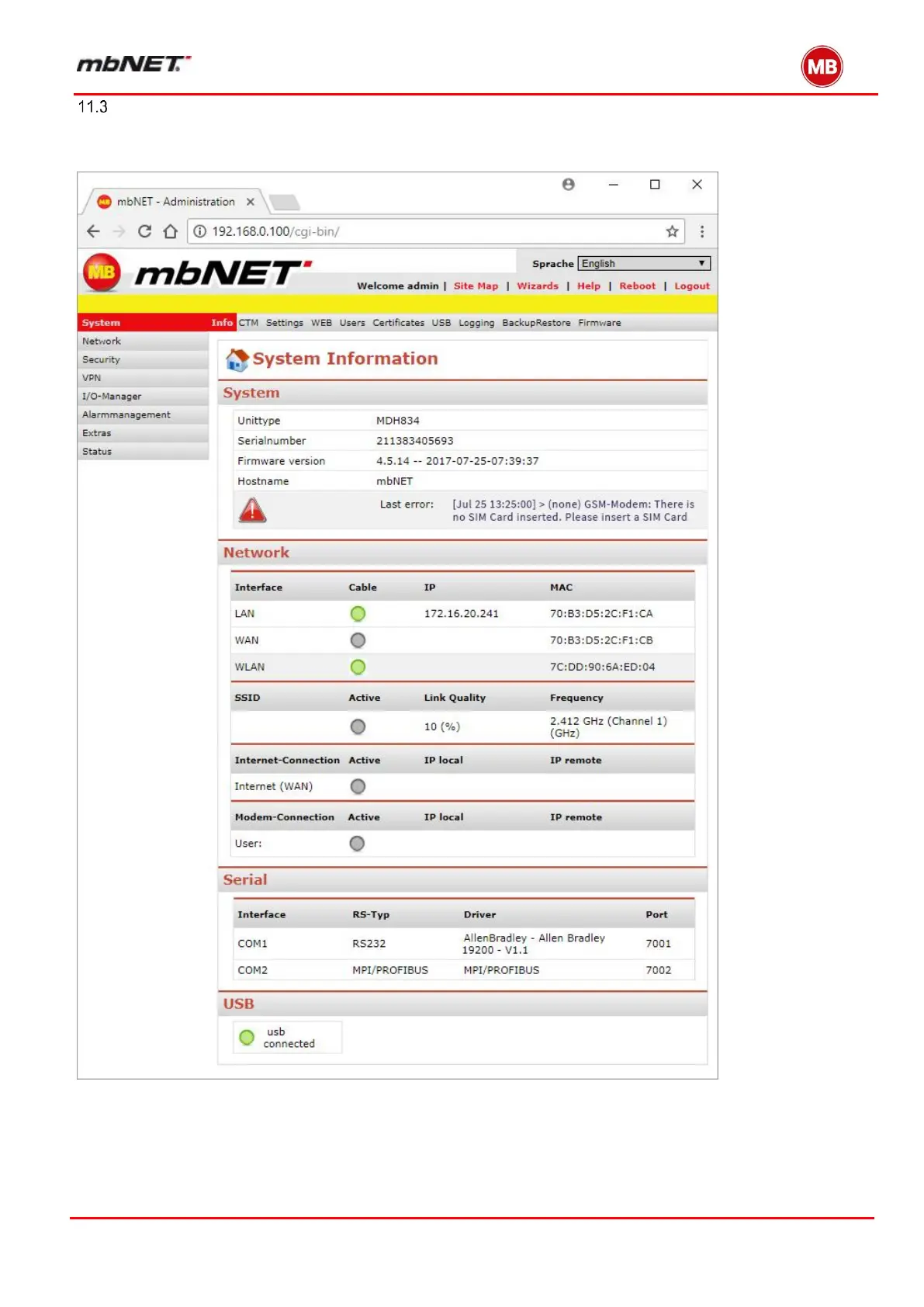Click the site info icon in address bar

[200, 231]
